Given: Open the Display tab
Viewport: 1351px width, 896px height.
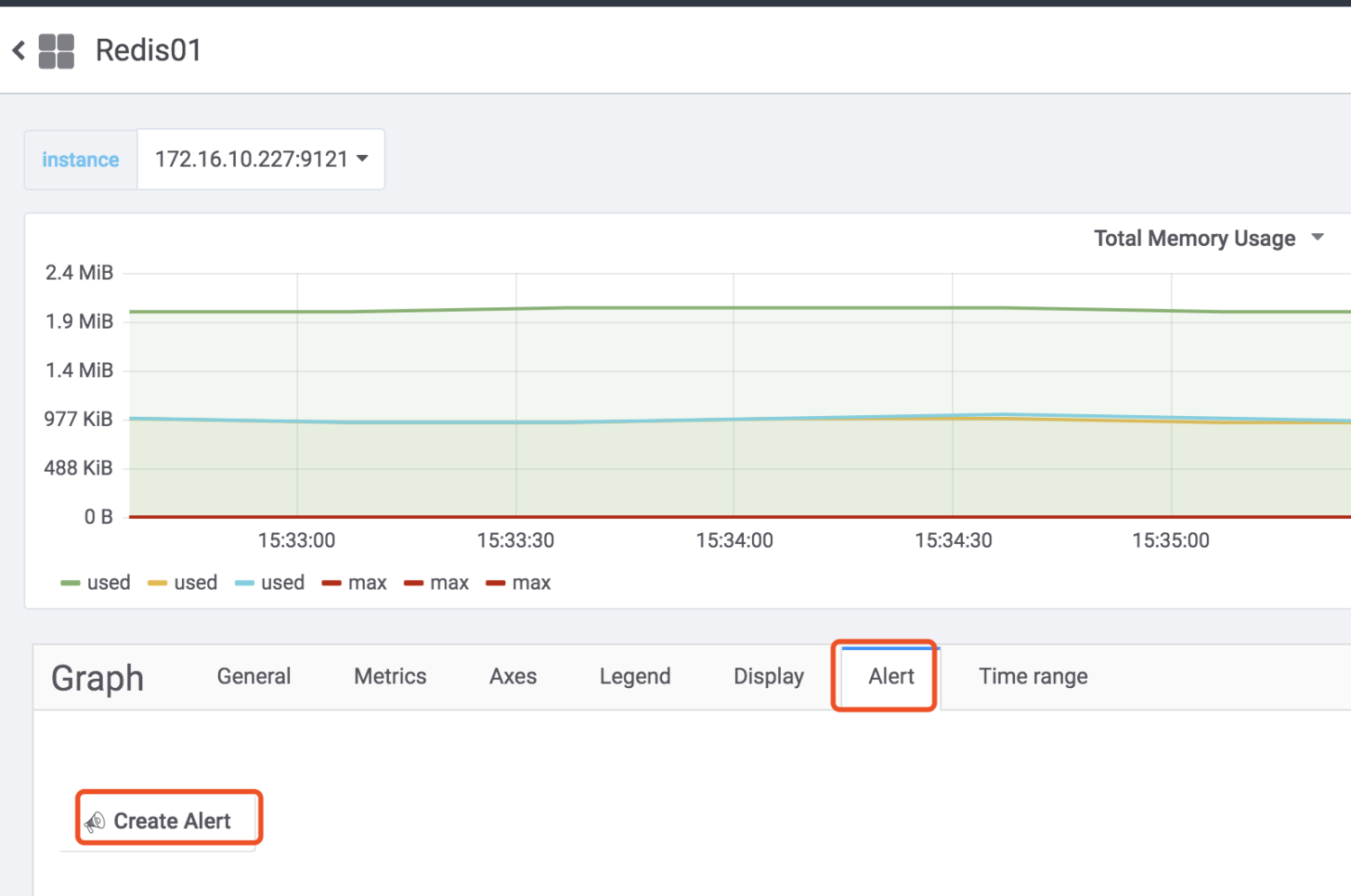Looking at the screenshot, I should 768,676.
